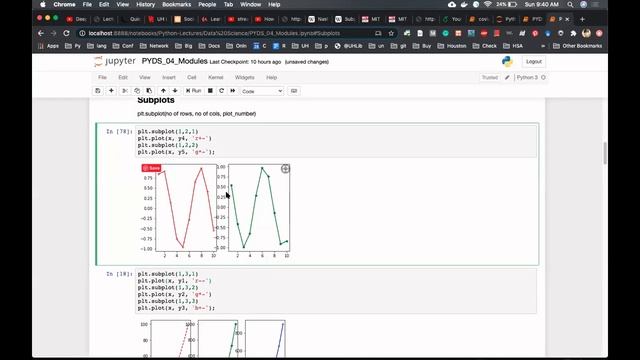Move the selected cell up
Viewport: 640px width, 360px height.
[x=163, y=91]
